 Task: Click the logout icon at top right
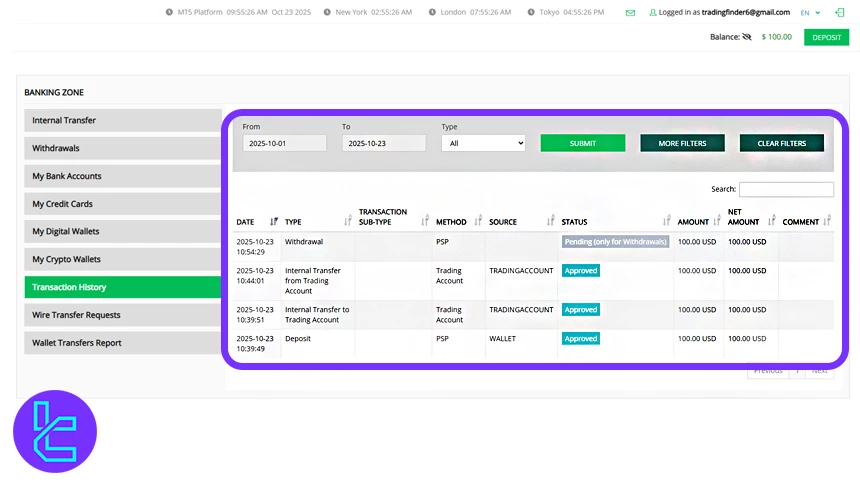(x=839, y=12)
